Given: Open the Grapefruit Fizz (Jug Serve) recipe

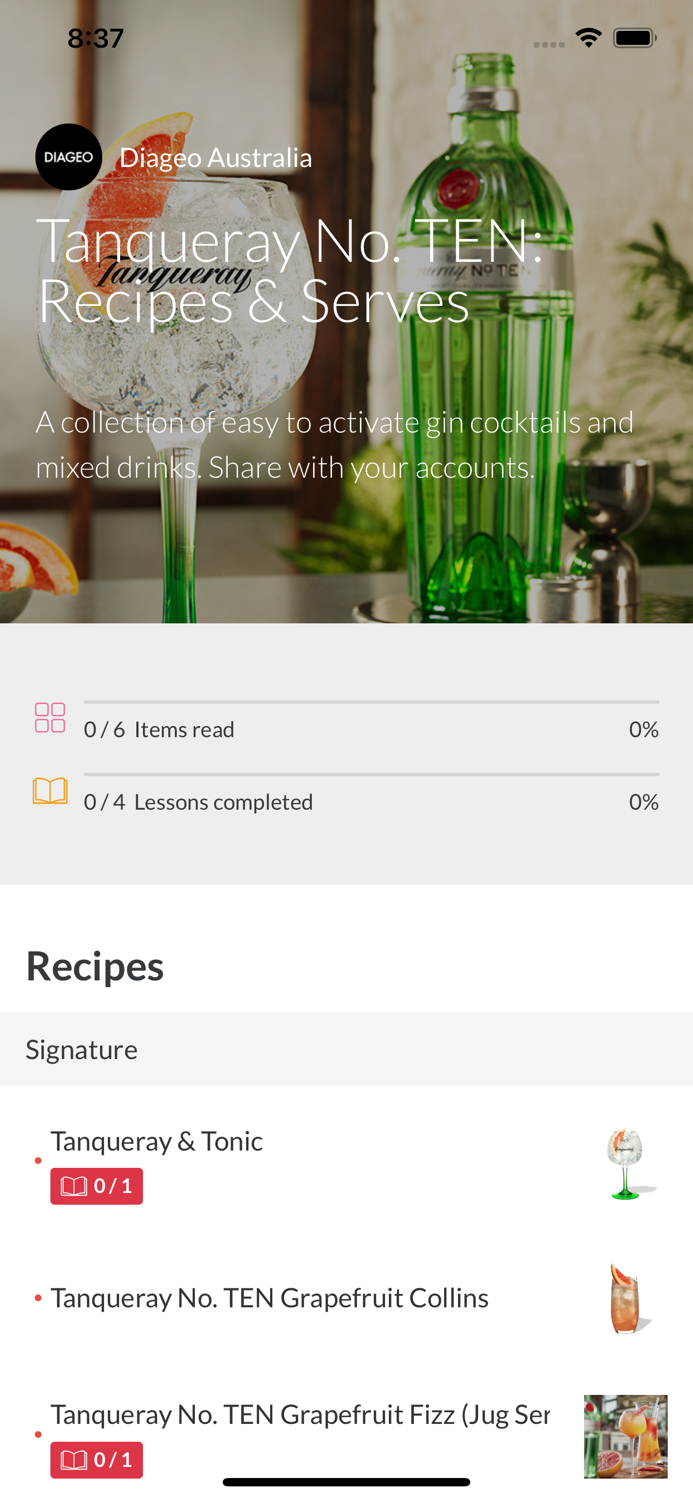Looking at the screenshot, I should pyautogui.click(x=300, y=1414).
